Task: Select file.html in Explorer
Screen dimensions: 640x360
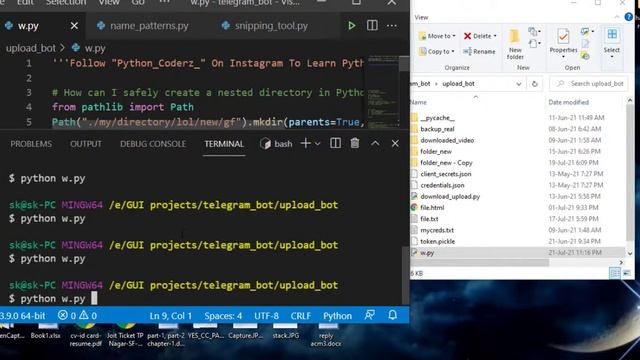Action: [432, 208]
